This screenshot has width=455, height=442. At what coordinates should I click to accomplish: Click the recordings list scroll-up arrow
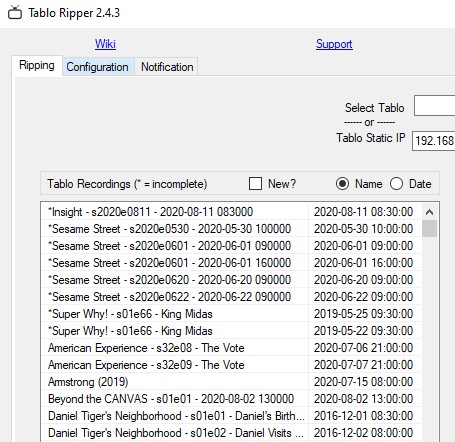[x=429, y=212]
